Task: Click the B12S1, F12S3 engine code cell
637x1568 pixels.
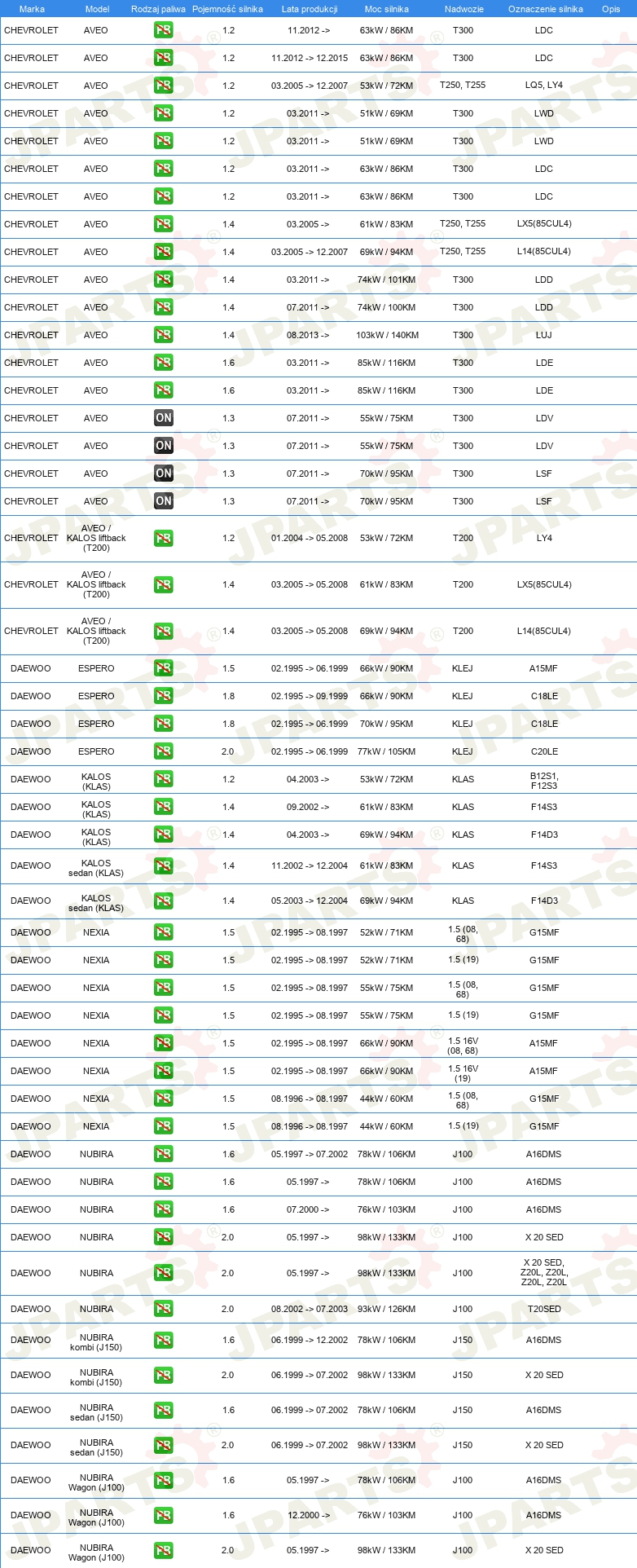Action: [544, 782]
